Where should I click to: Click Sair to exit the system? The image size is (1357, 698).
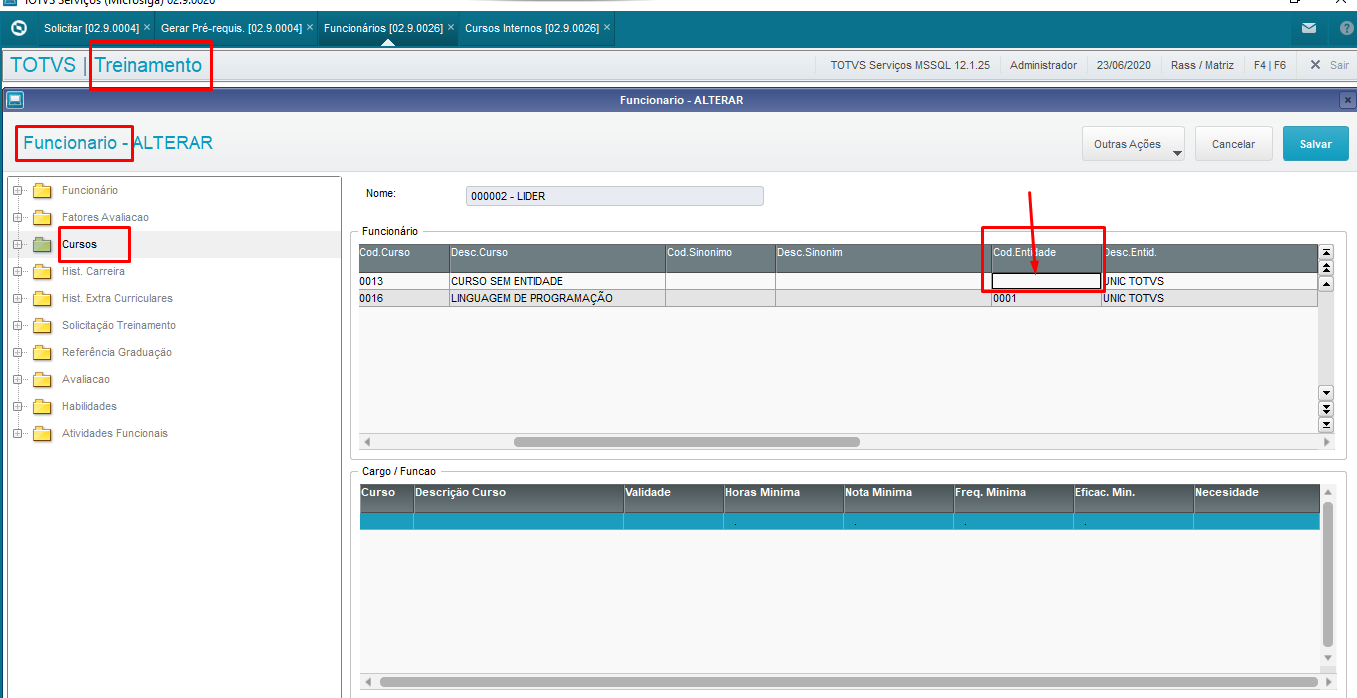(1329, 65)
